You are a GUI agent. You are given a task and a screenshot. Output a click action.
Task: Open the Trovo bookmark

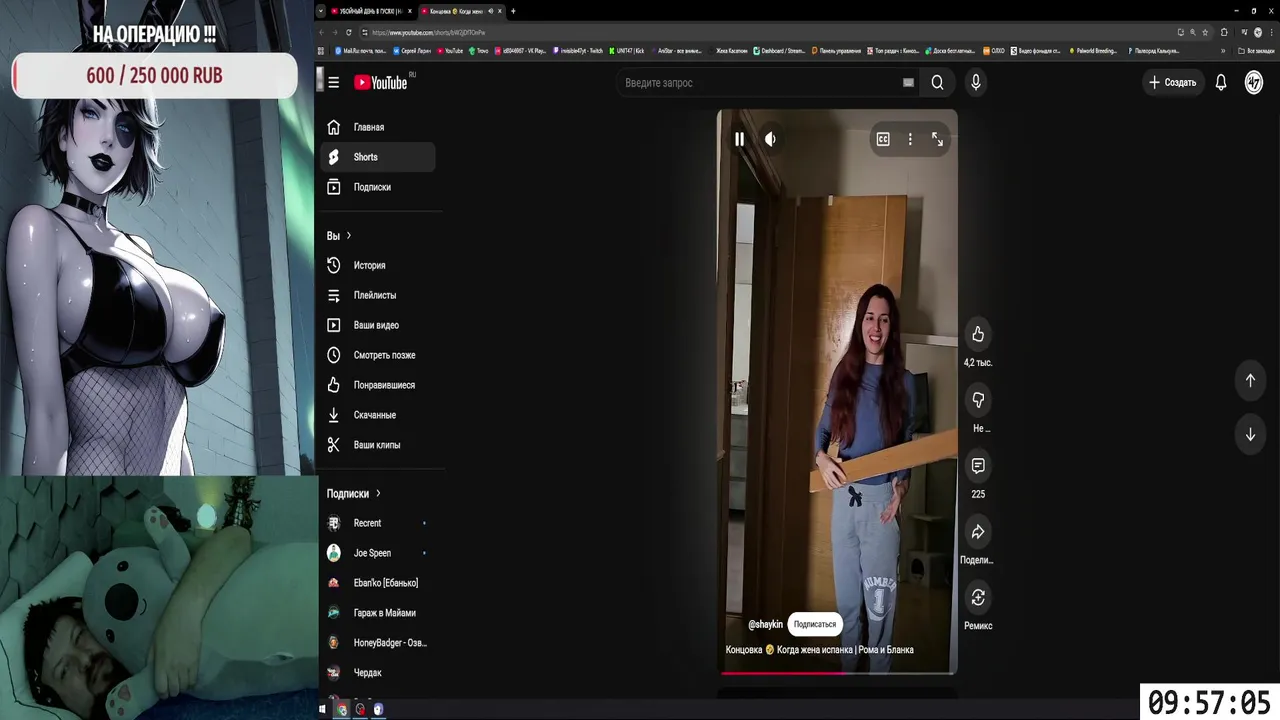(x=479, y=50)
